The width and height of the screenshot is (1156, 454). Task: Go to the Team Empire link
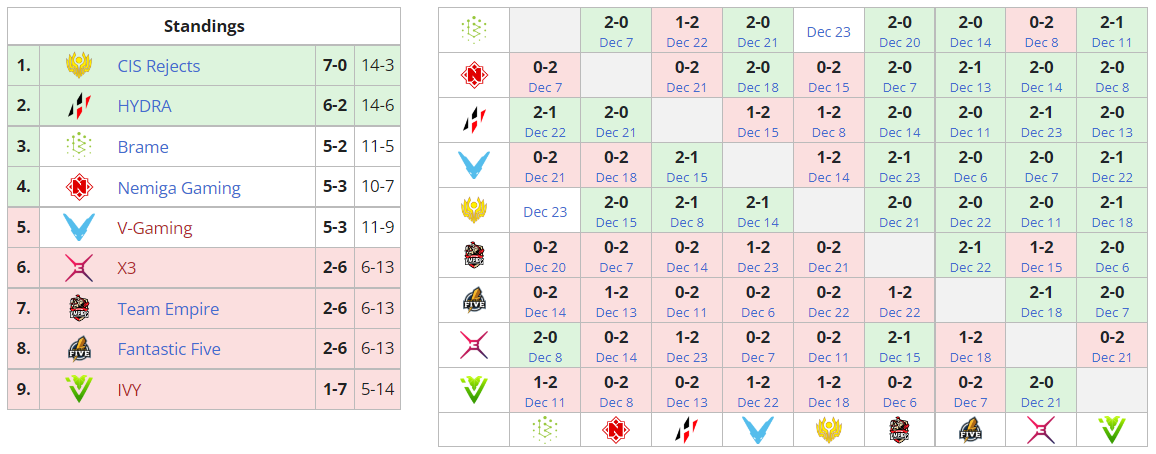[168, 309]
